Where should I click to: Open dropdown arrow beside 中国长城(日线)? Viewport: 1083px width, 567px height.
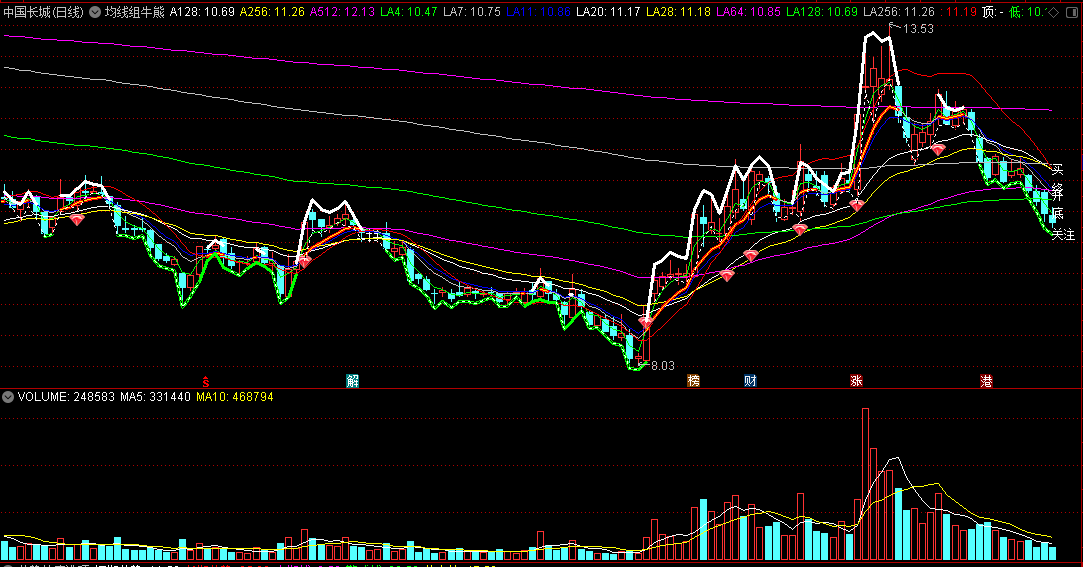click(95, 12)
